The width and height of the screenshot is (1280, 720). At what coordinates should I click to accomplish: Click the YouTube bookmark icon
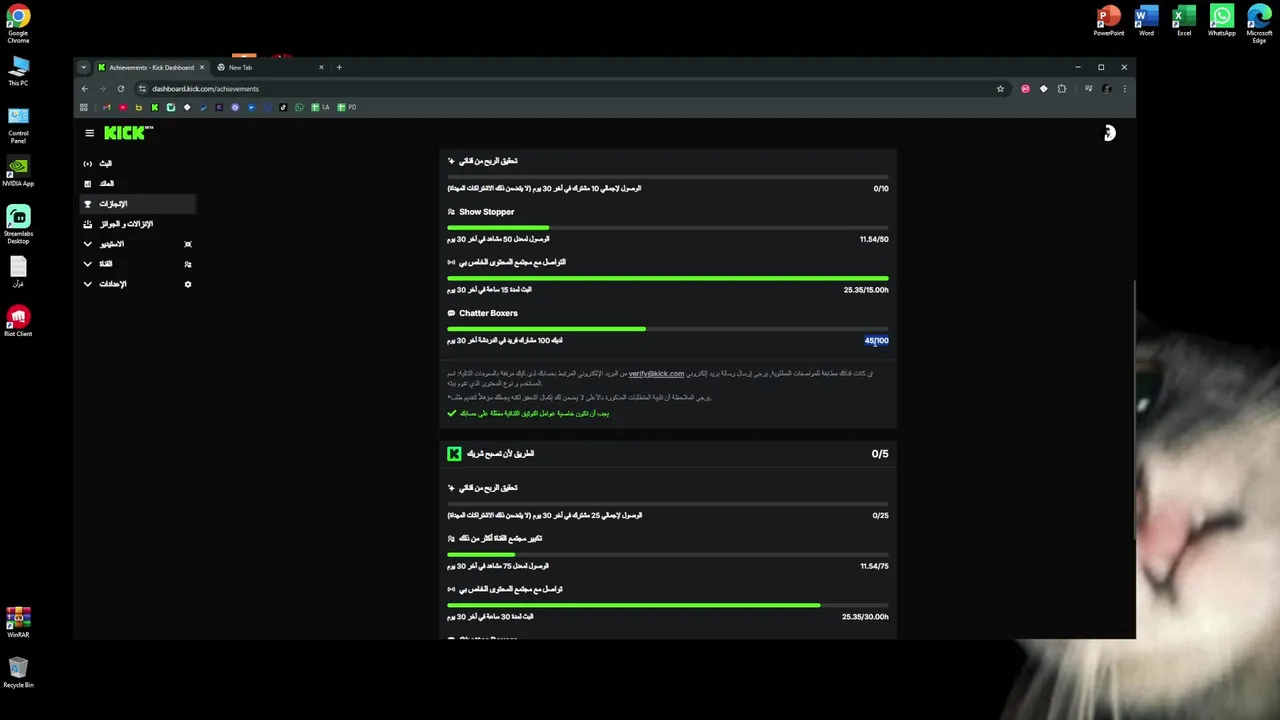[x=122, y=107]
